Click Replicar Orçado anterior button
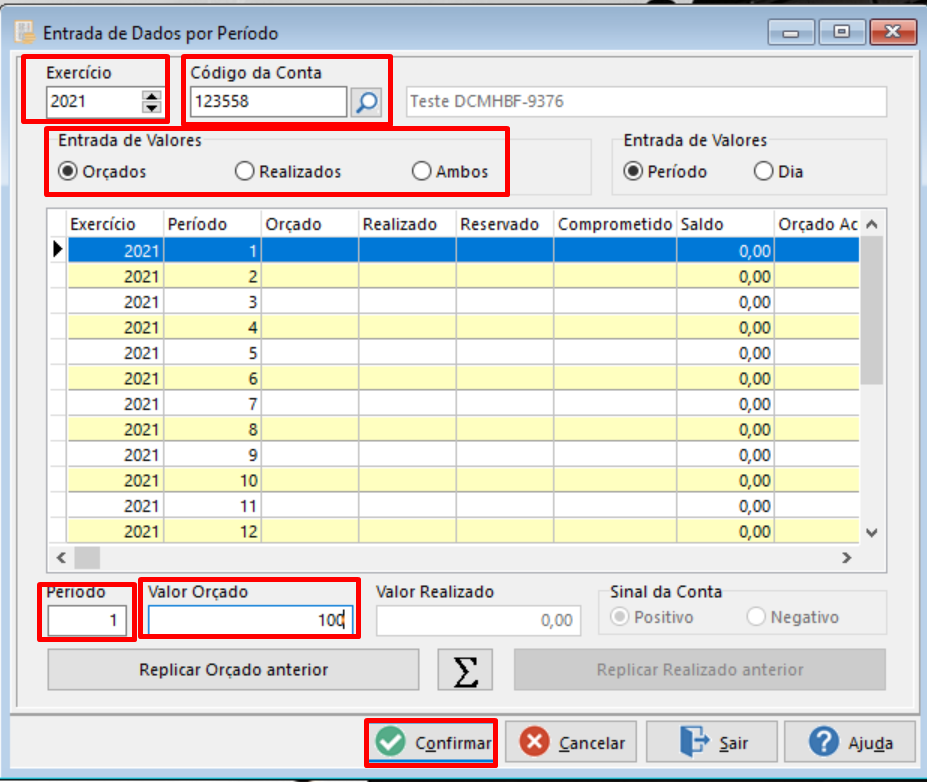This screenshot has height=782, width=927. tap(233, 670)
